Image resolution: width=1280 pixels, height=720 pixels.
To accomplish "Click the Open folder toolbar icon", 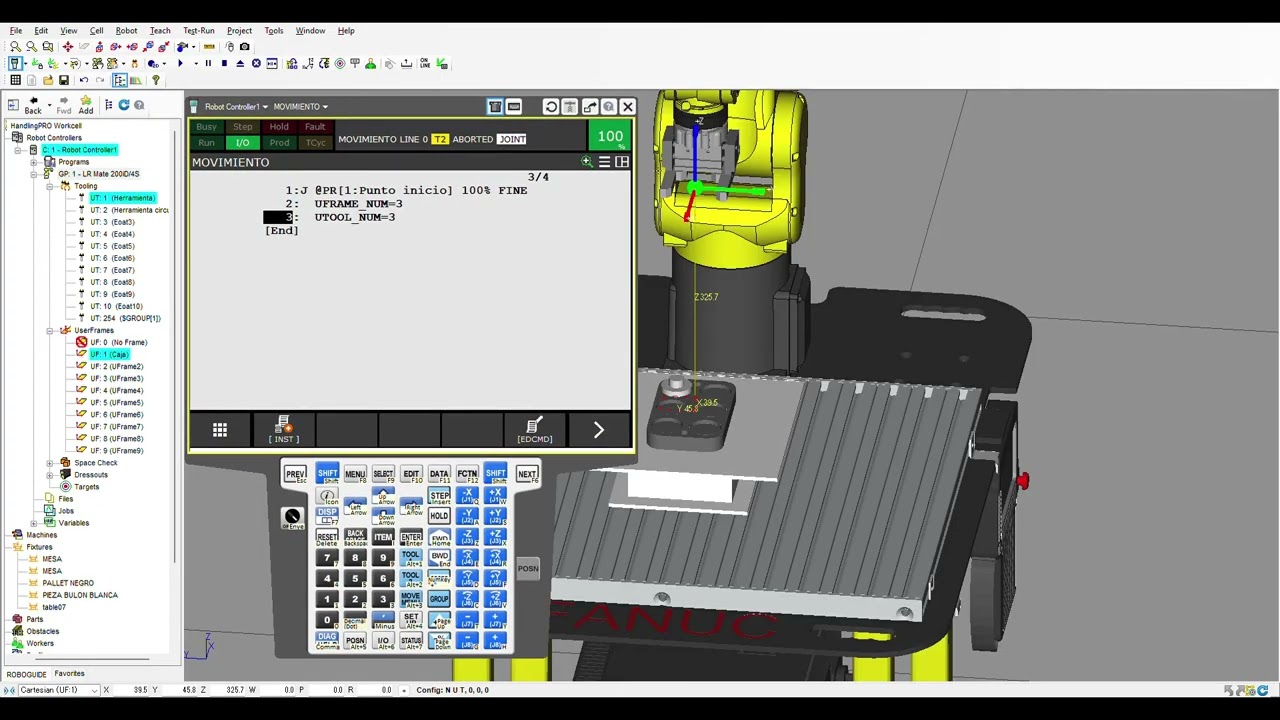I will (48, 80).
